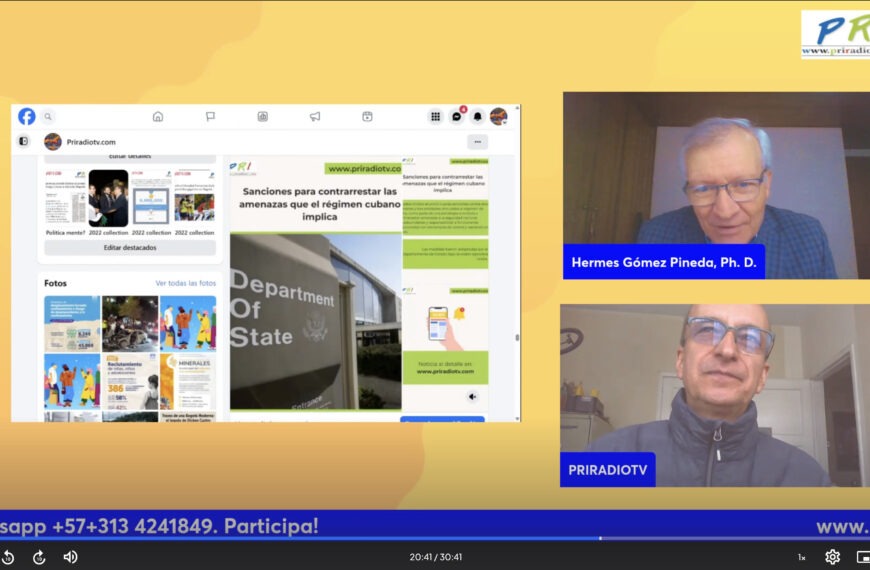
Task: Click the Priradiotv.com page avatar
Action: coord(53,142)
